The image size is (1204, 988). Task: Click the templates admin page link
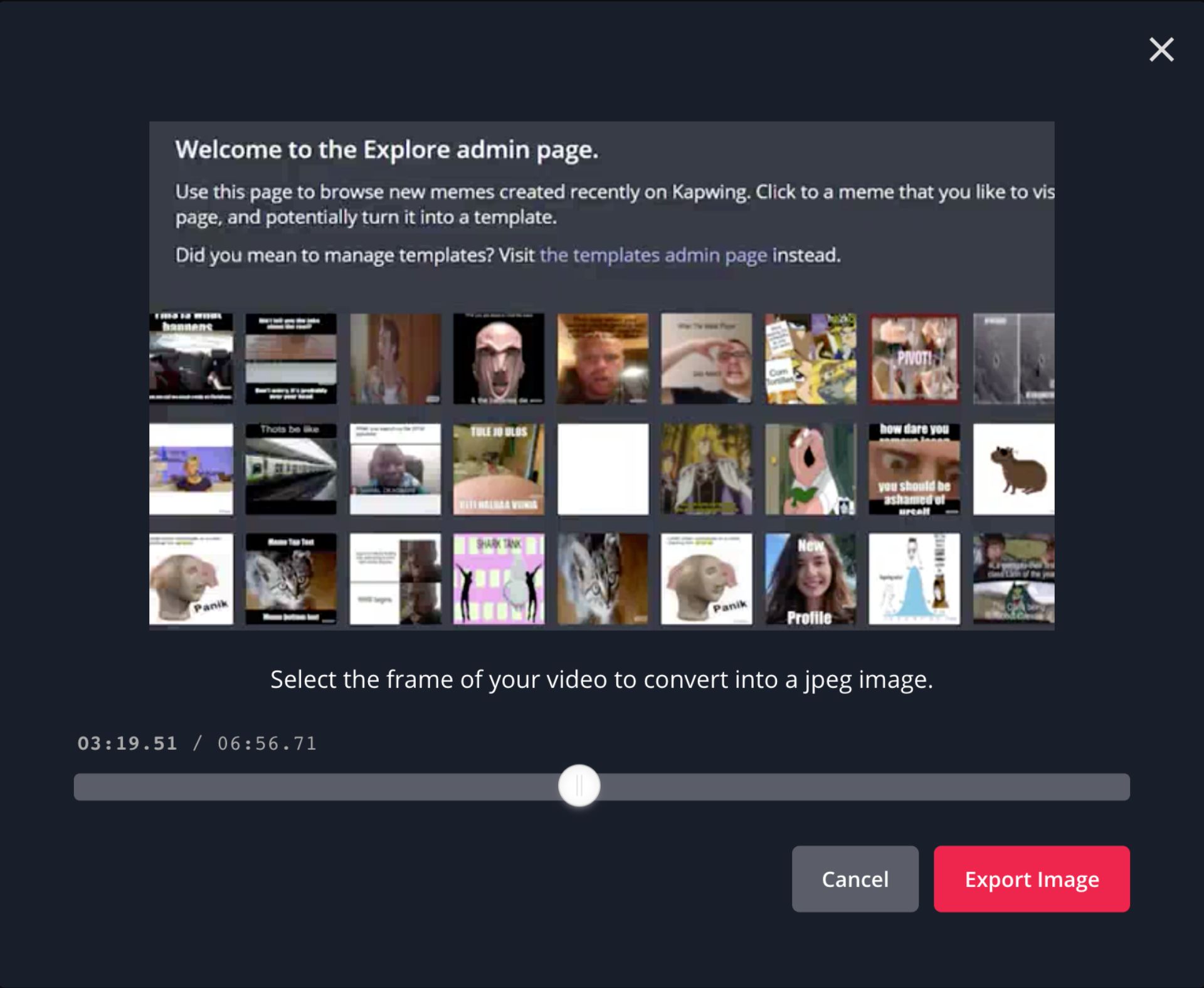pos(653,255)
